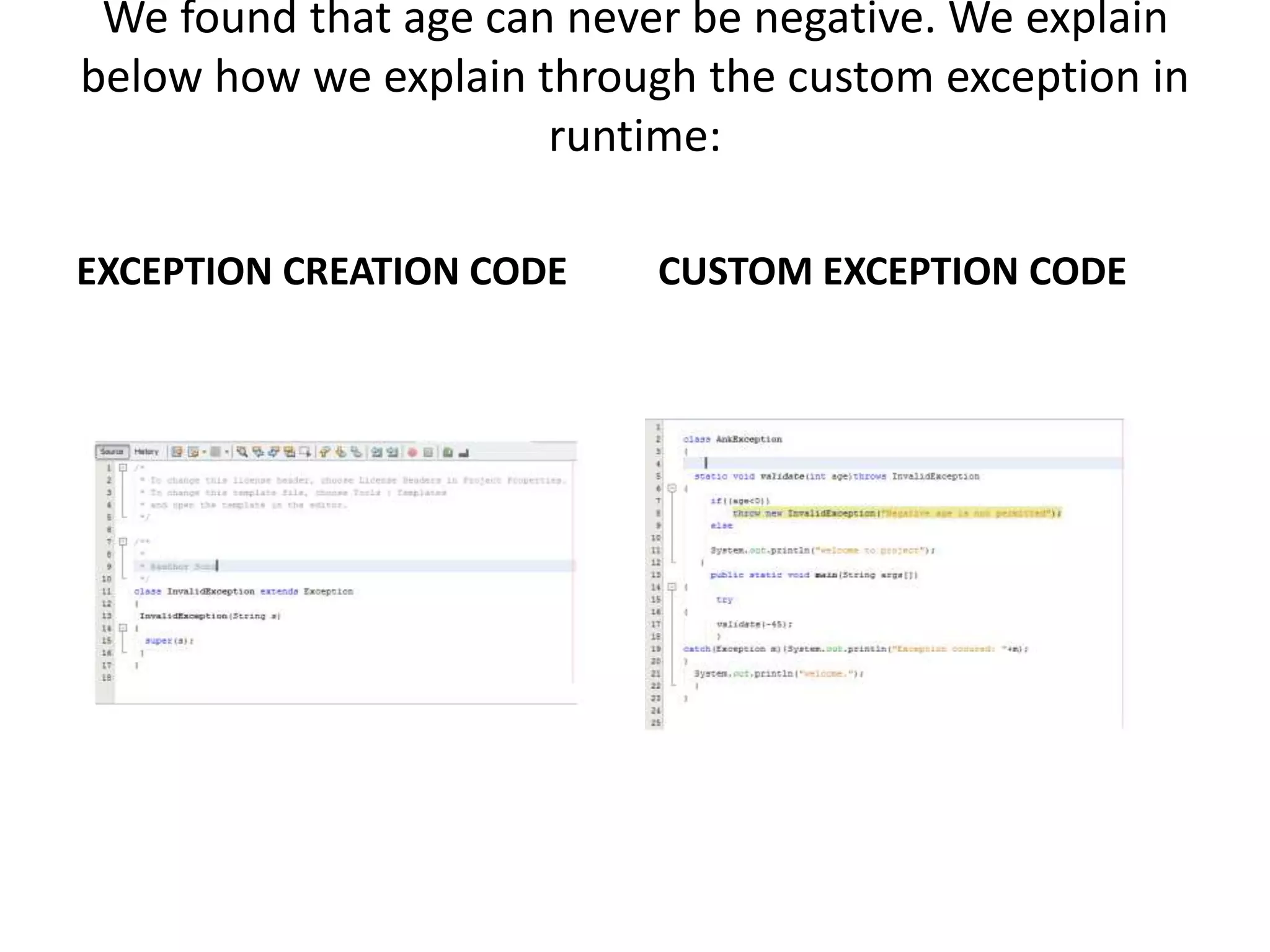Click the empty caret line 4 in AnkException editor
Viewport: 1270px width, 952px height.
pos(902,463)
